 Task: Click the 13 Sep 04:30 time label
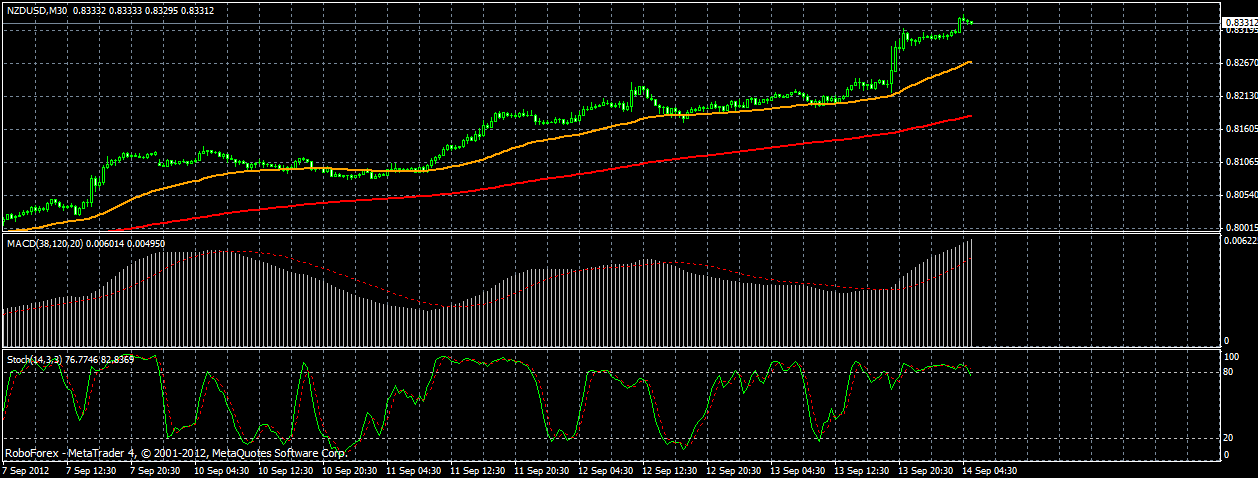coord(798,470)
